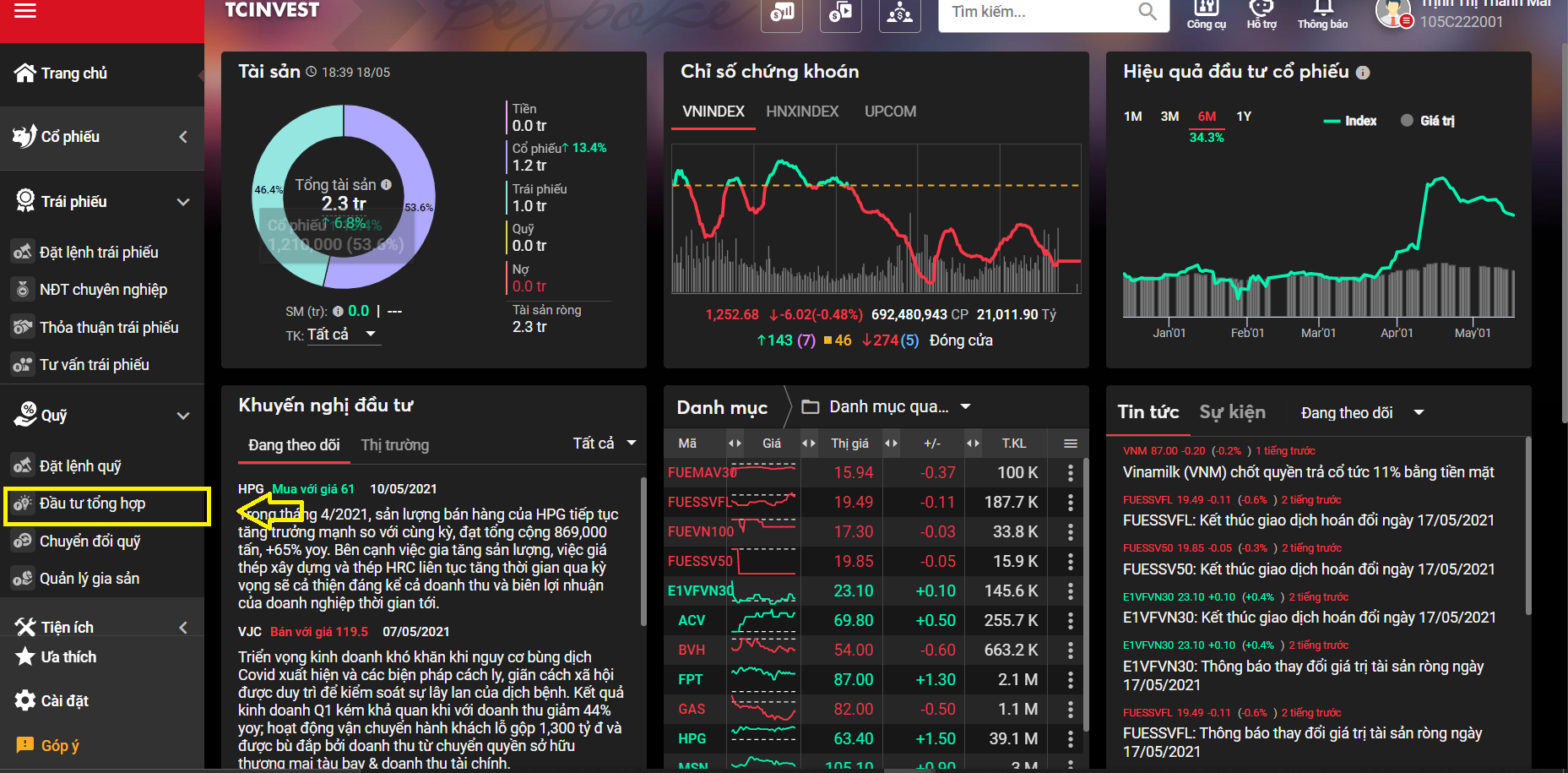Select the 3M period
1568x773 pixels.
1169,117
